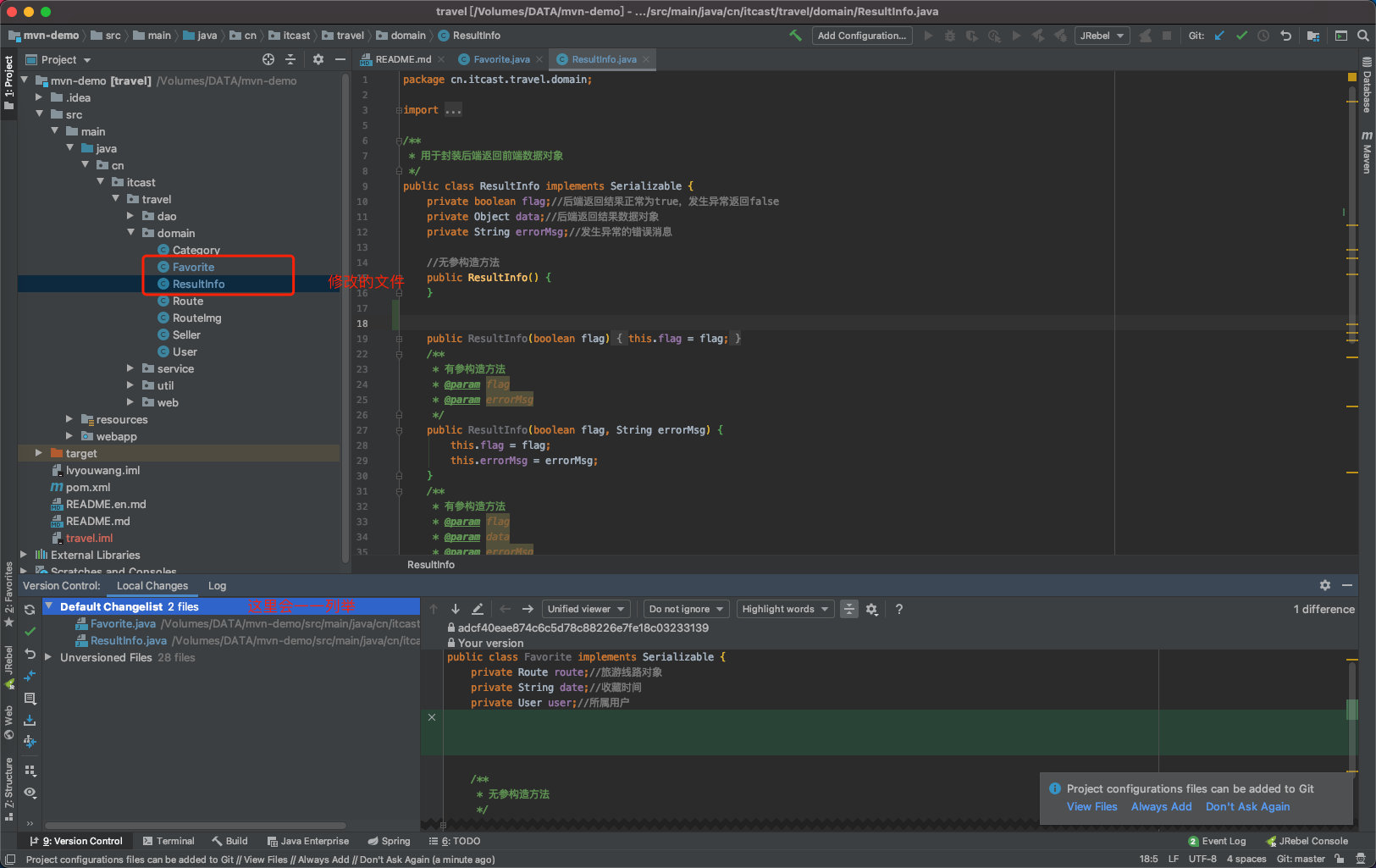Switch to Favorite.java editor tab
Image resolution: width=1376 pixels, height=868 pixels.
(x=500, y=59)
